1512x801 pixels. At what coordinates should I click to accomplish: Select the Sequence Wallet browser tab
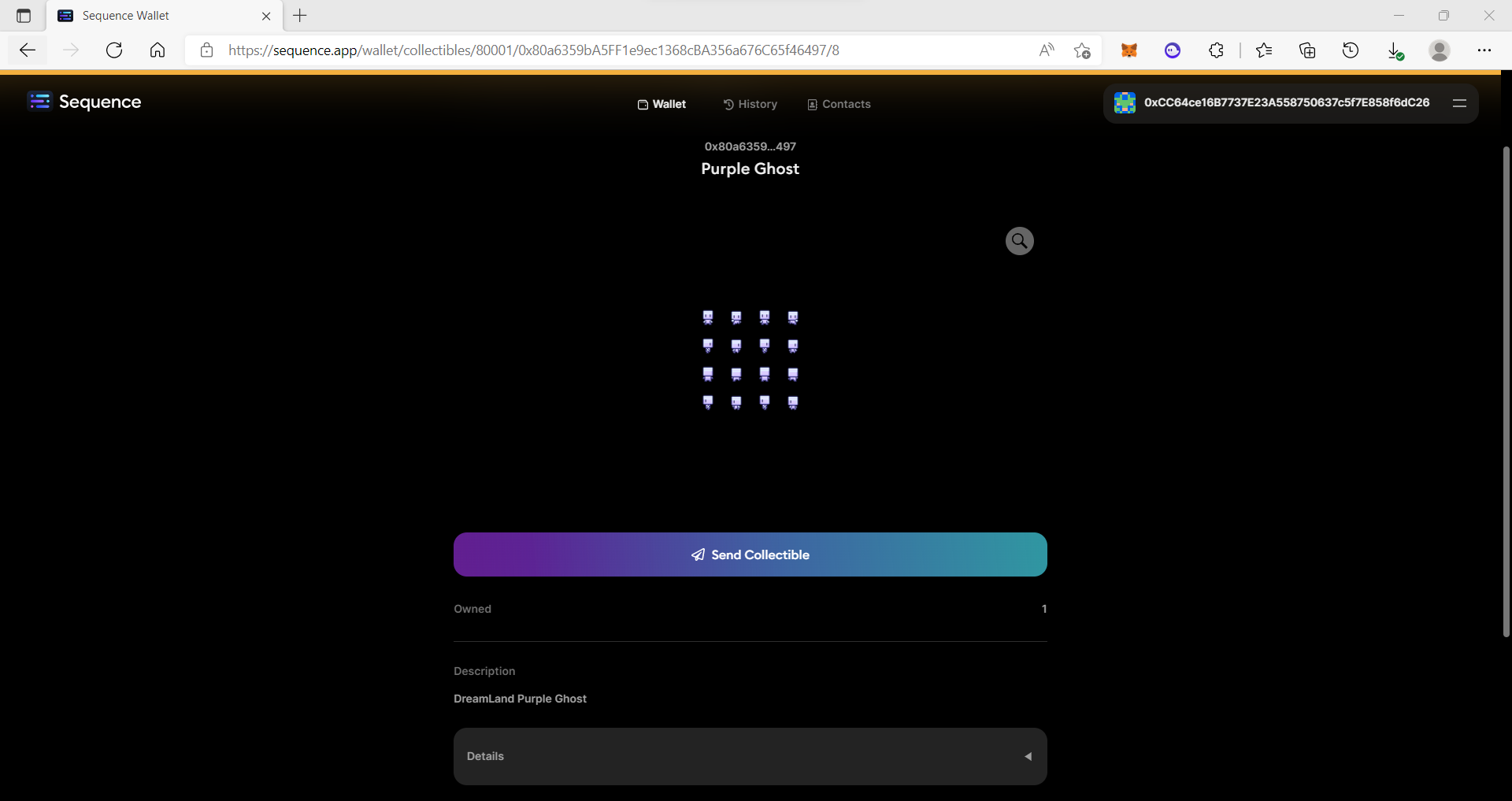(165, 16)
